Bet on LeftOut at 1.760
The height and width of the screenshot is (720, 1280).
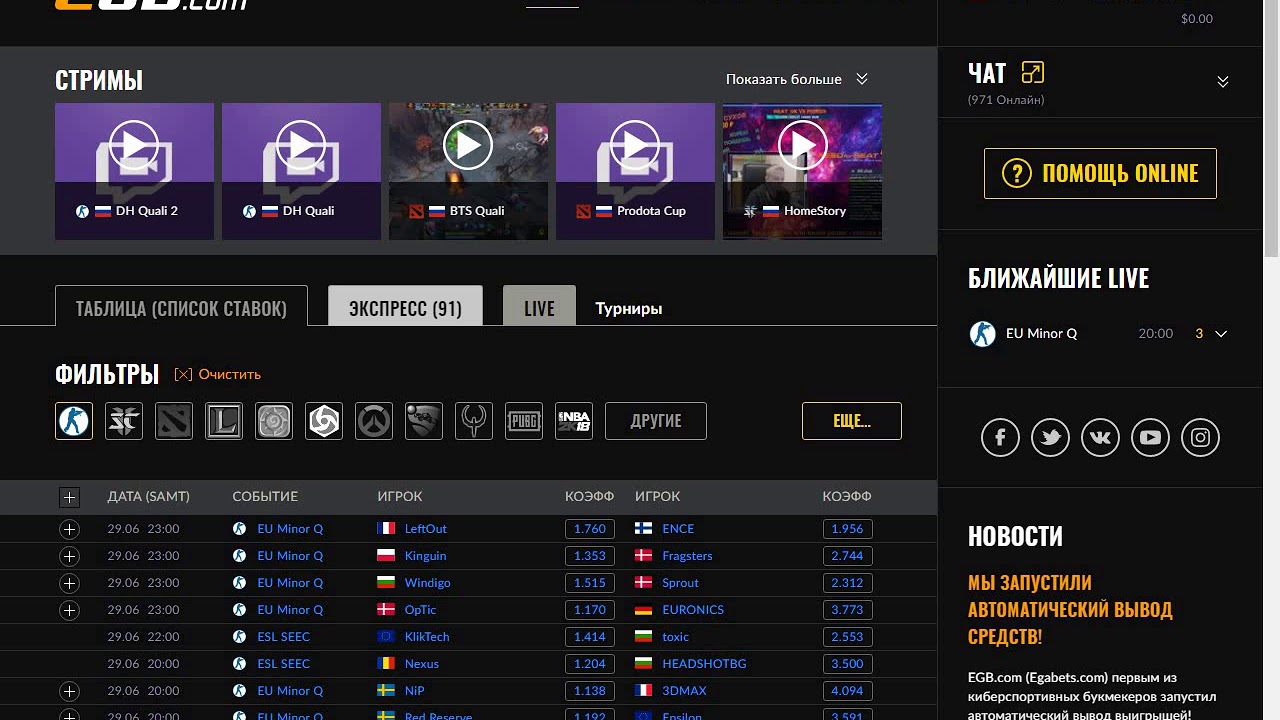click(x=591, y=529)
